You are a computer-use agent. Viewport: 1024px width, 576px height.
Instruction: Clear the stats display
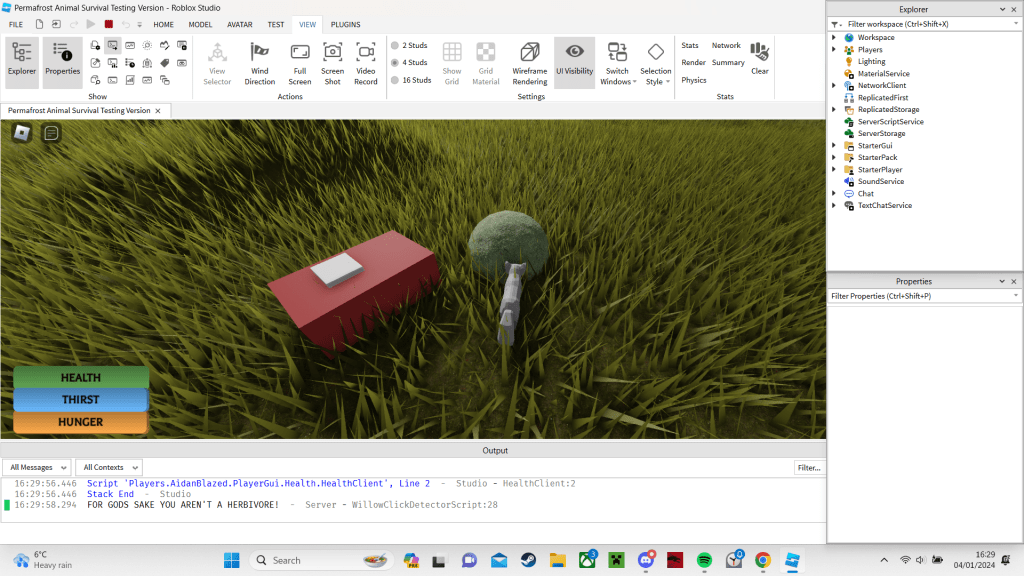760,58
